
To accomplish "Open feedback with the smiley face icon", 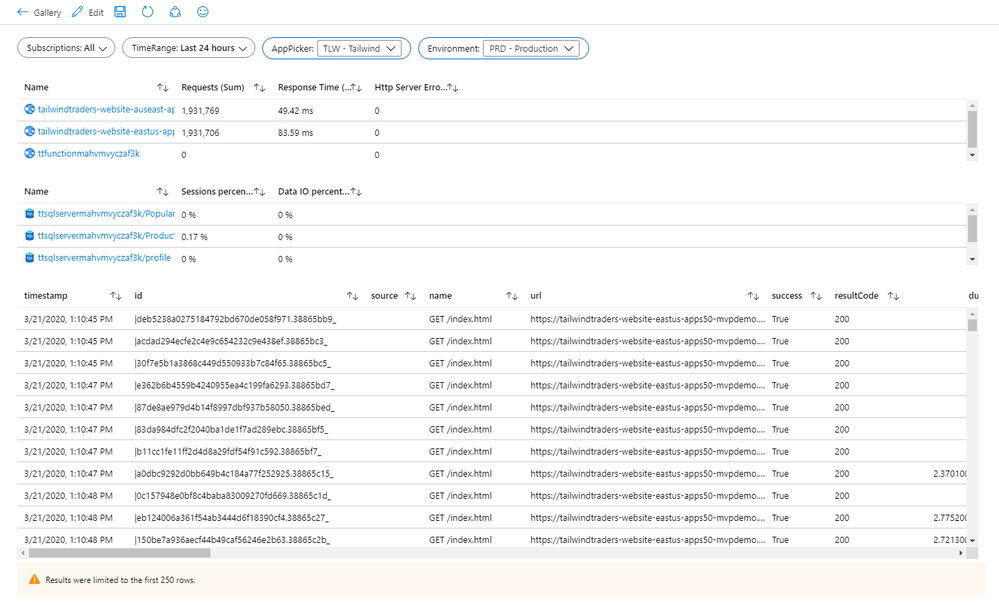I will point(203,11).
